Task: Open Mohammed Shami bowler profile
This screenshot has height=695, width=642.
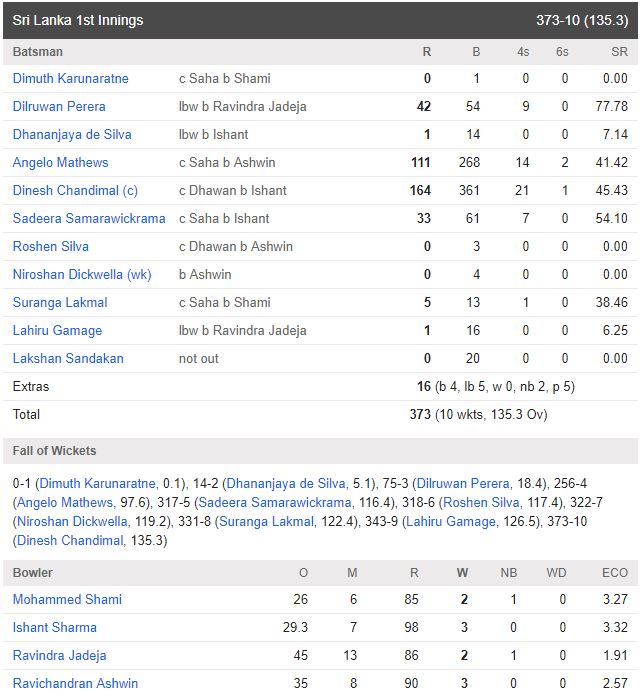Action: click(x=67, y=599)
